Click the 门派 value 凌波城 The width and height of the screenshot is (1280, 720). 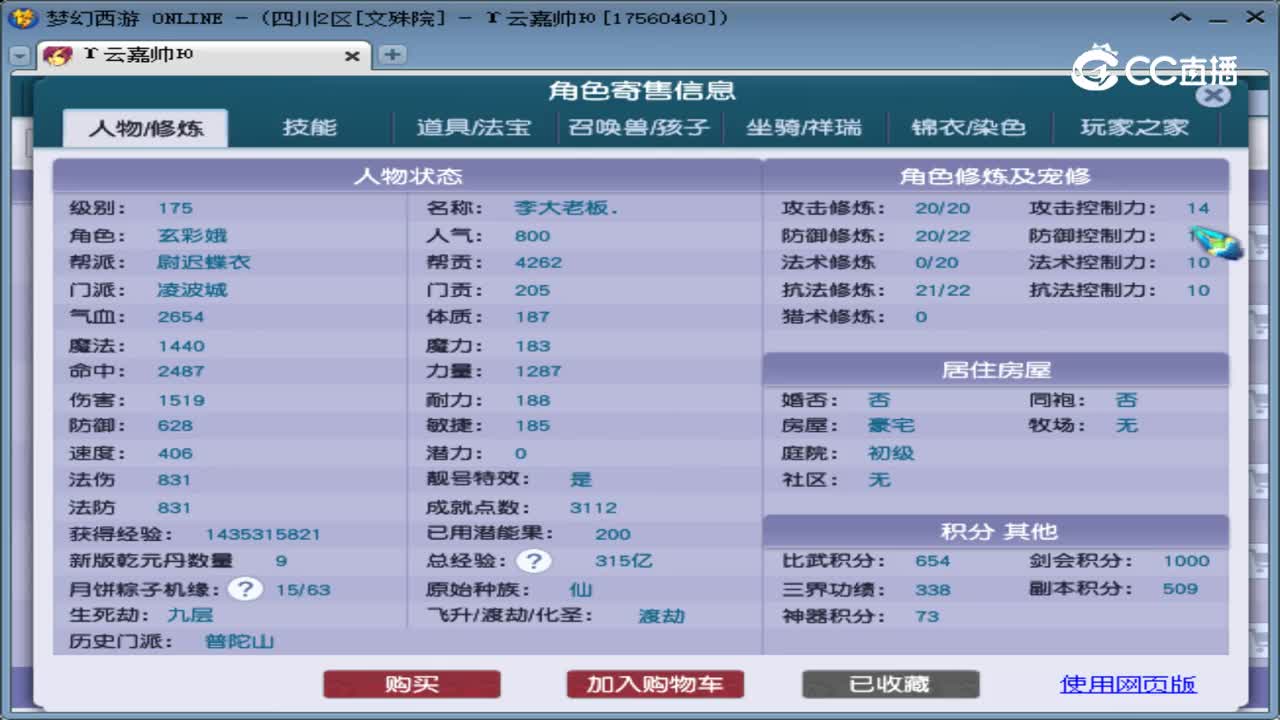192,290
